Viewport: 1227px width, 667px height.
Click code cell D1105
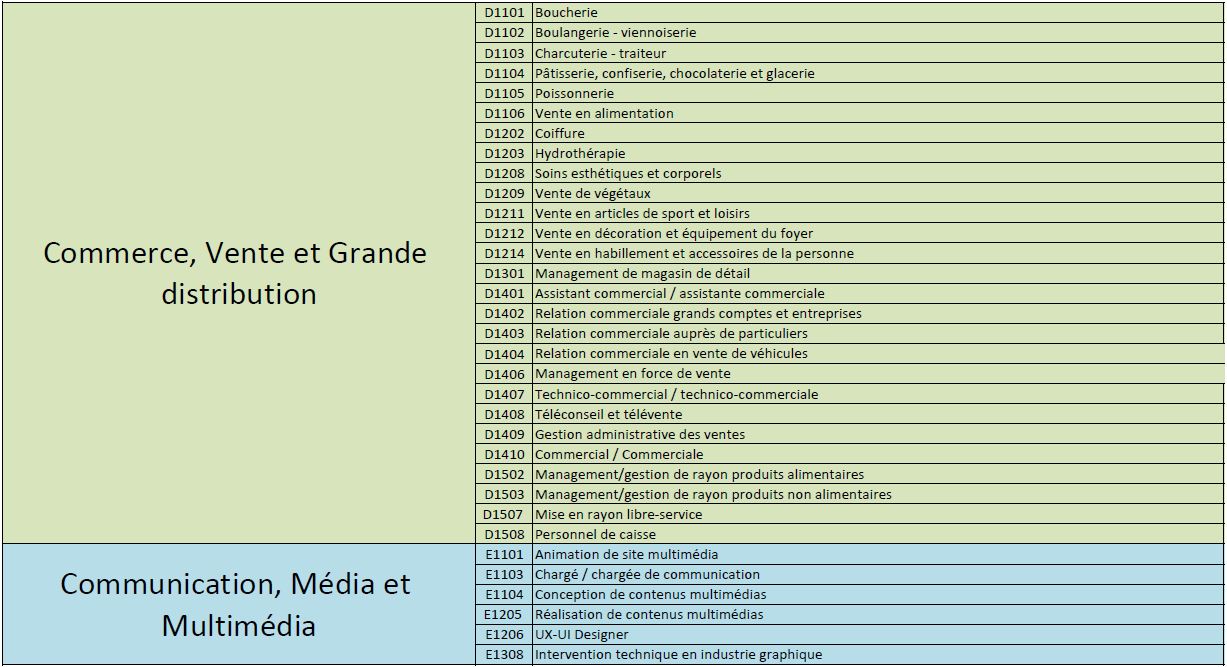tap(504, 93)
